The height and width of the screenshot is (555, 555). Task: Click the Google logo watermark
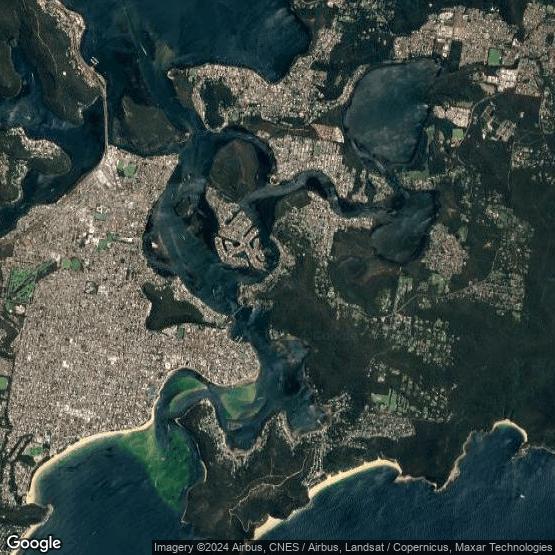pos(34,543)
